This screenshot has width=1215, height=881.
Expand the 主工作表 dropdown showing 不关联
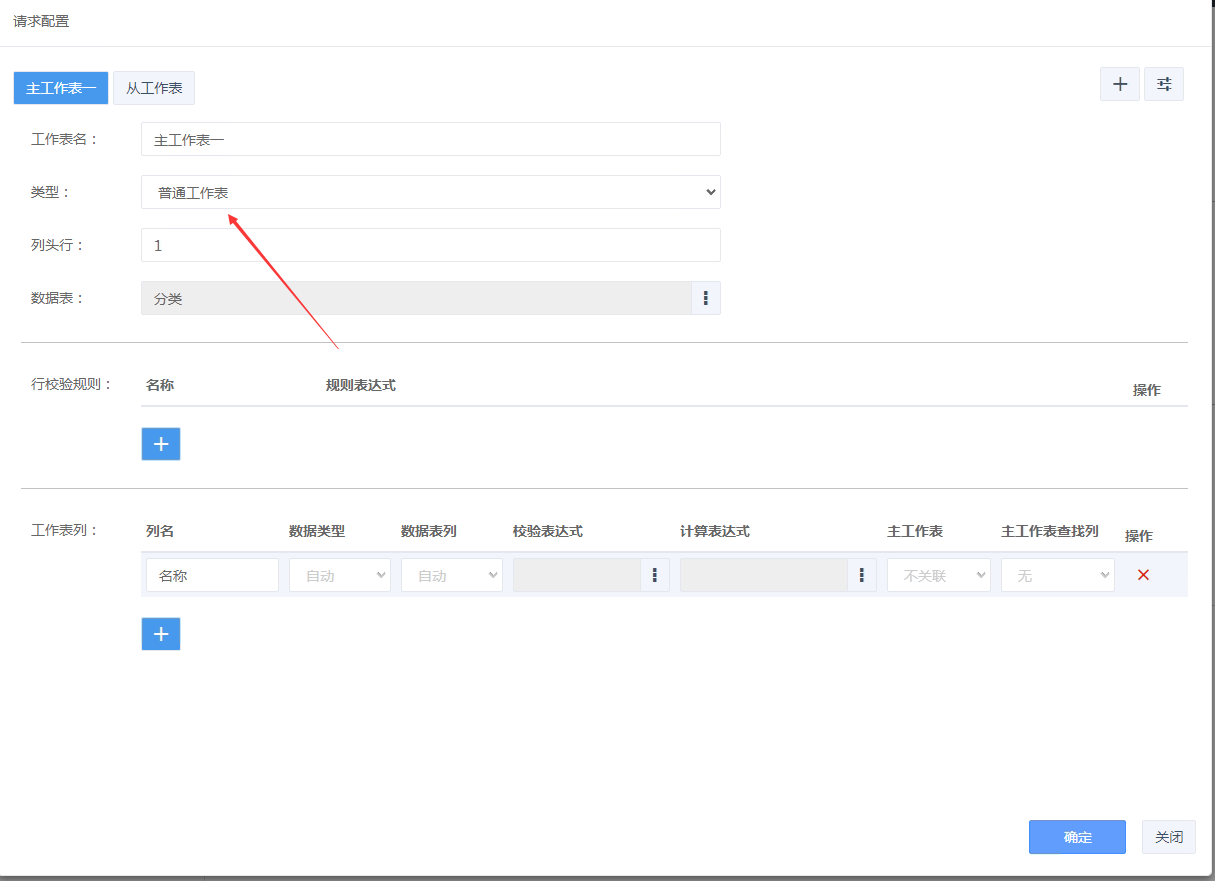(x=938, y=575)
